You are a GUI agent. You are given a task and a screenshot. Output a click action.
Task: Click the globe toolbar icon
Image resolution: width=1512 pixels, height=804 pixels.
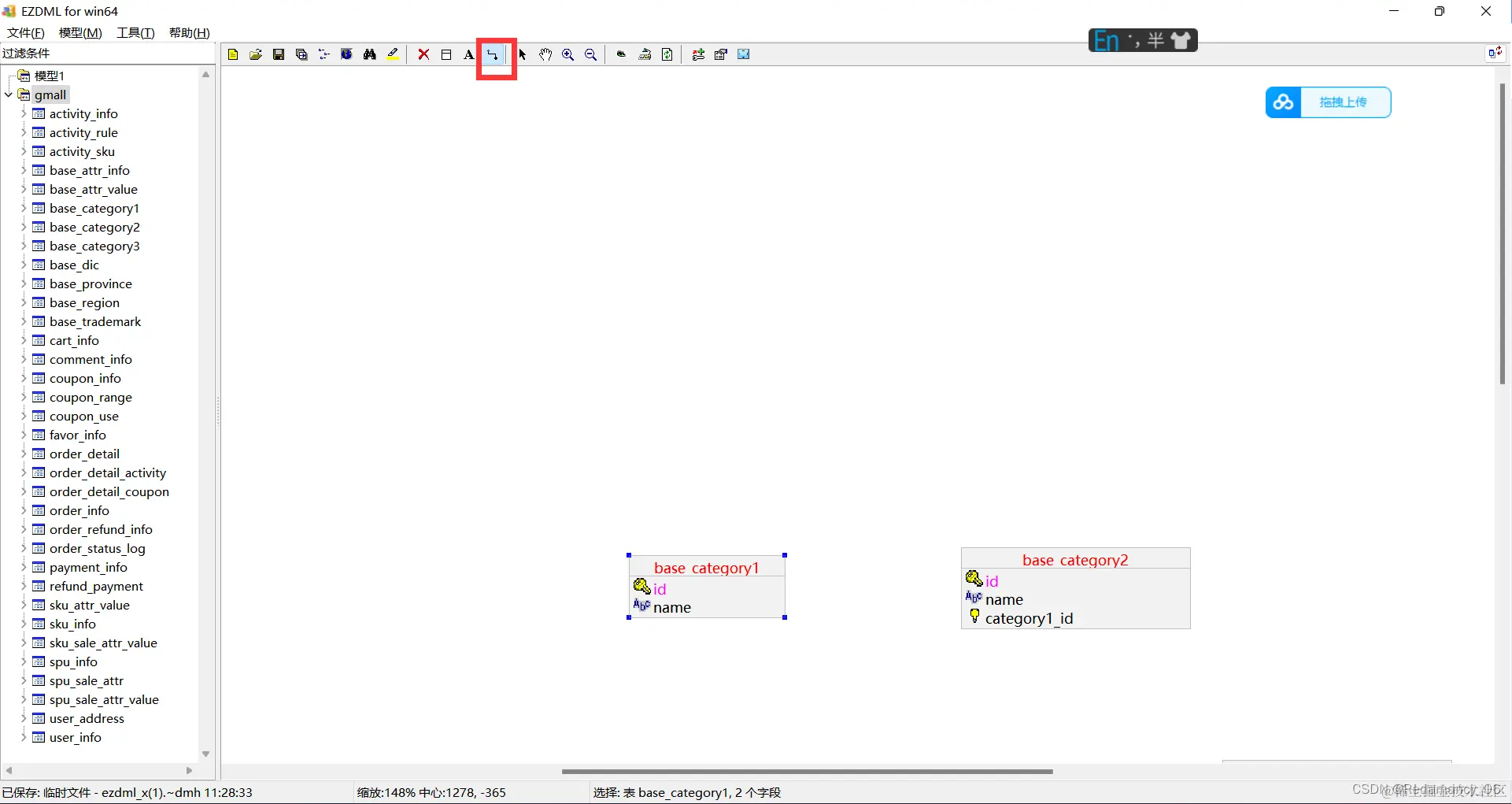pos(346,54)
